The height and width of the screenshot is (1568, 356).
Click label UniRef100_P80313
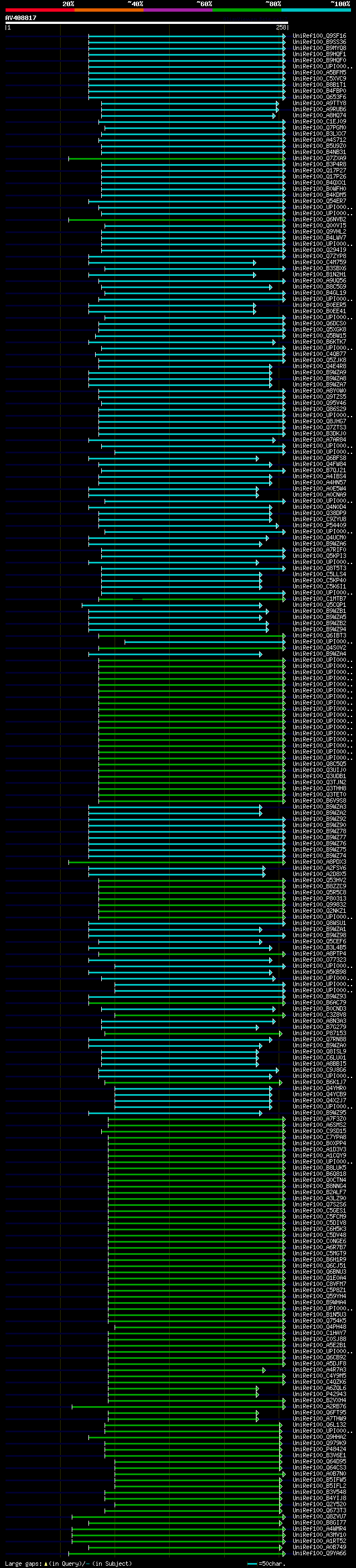click(319, 898)
